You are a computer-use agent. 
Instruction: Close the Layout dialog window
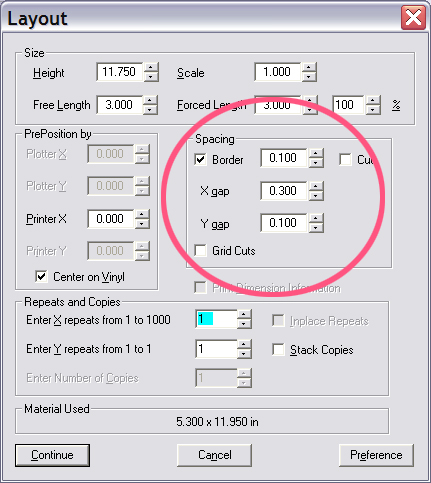tap(413, 17)
